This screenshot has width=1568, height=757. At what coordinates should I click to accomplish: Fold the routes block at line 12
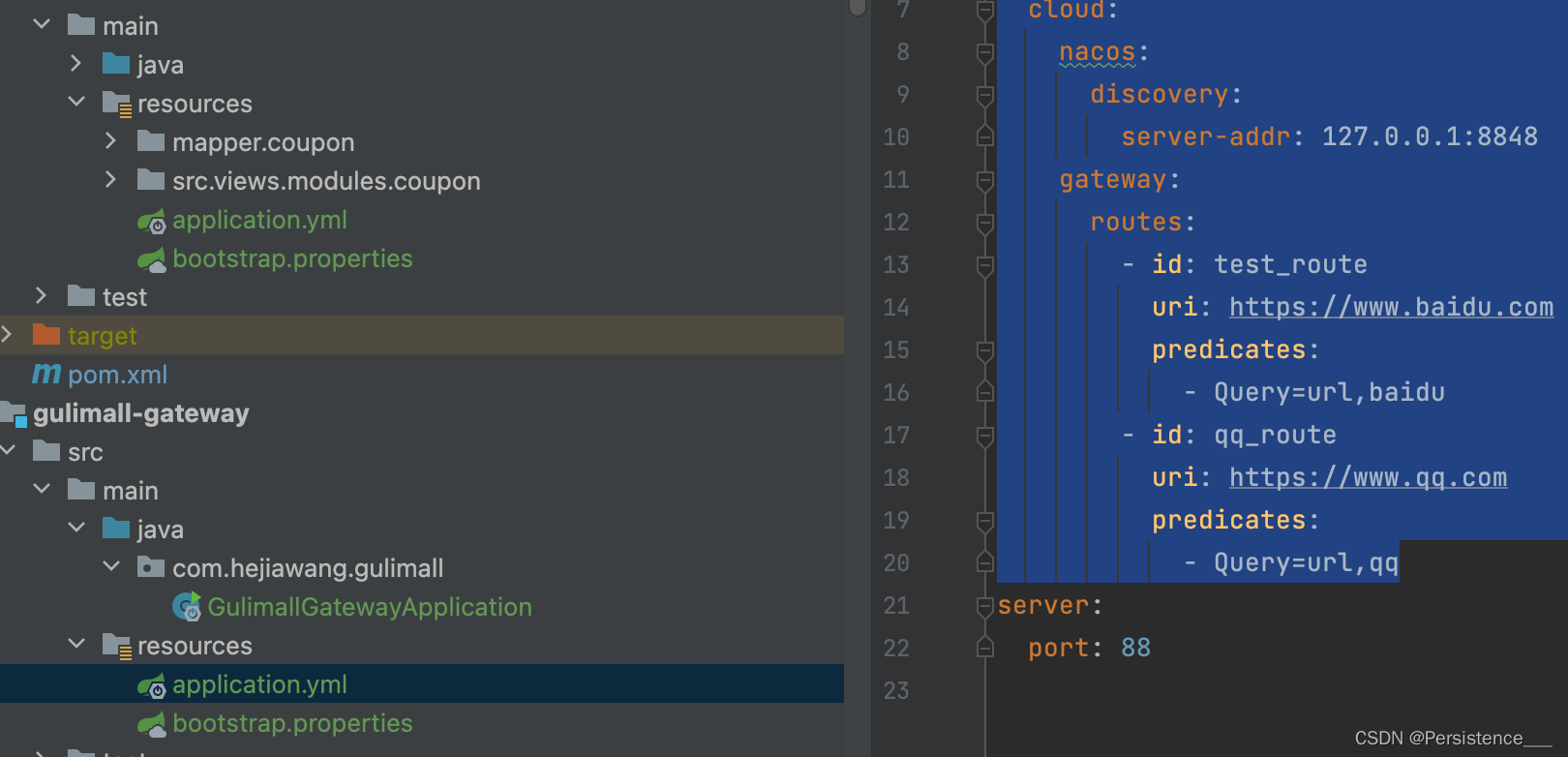pos(985,223)
